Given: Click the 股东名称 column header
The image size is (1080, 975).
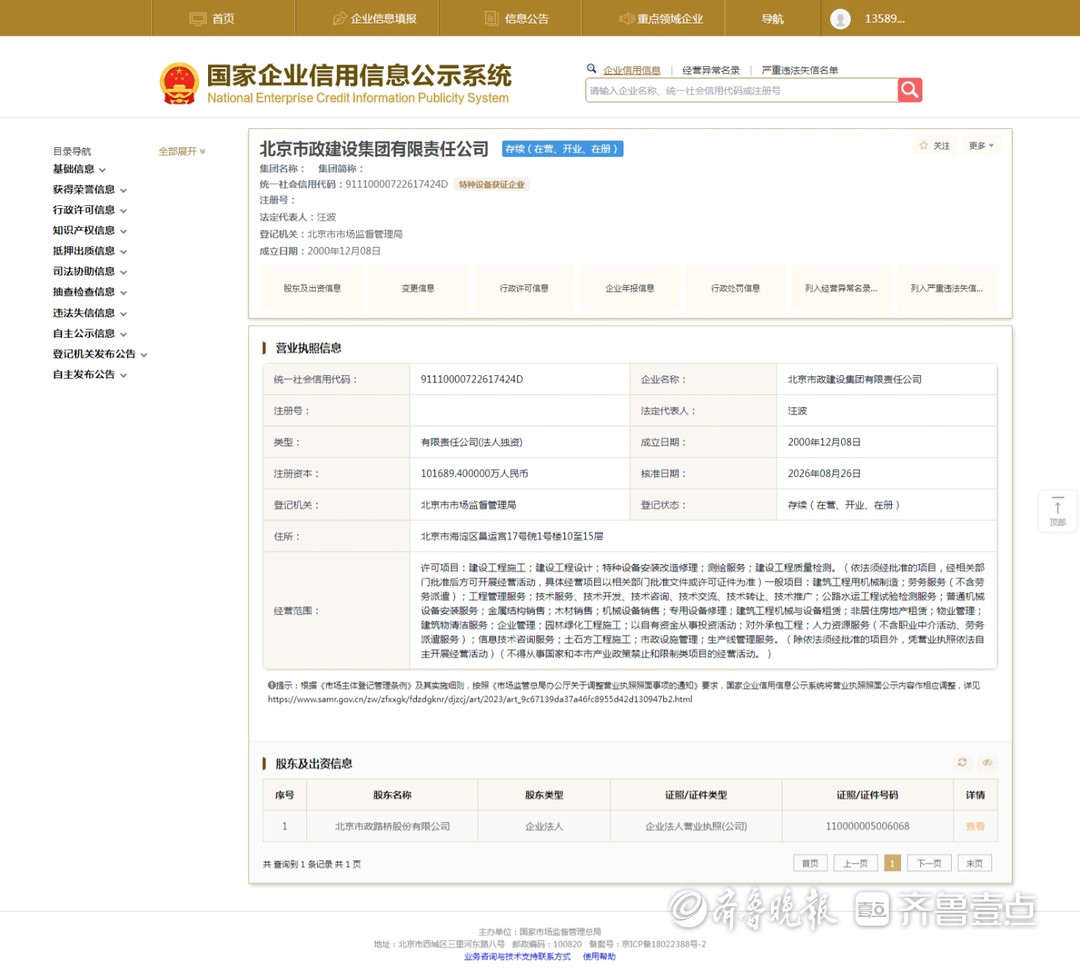Looking at the screenshot, I should 392,795.
